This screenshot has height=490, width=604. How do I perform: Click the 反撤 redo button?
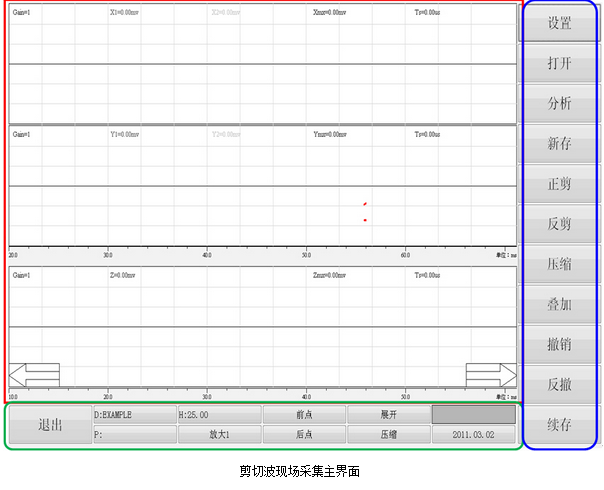[x=559, y=384]
